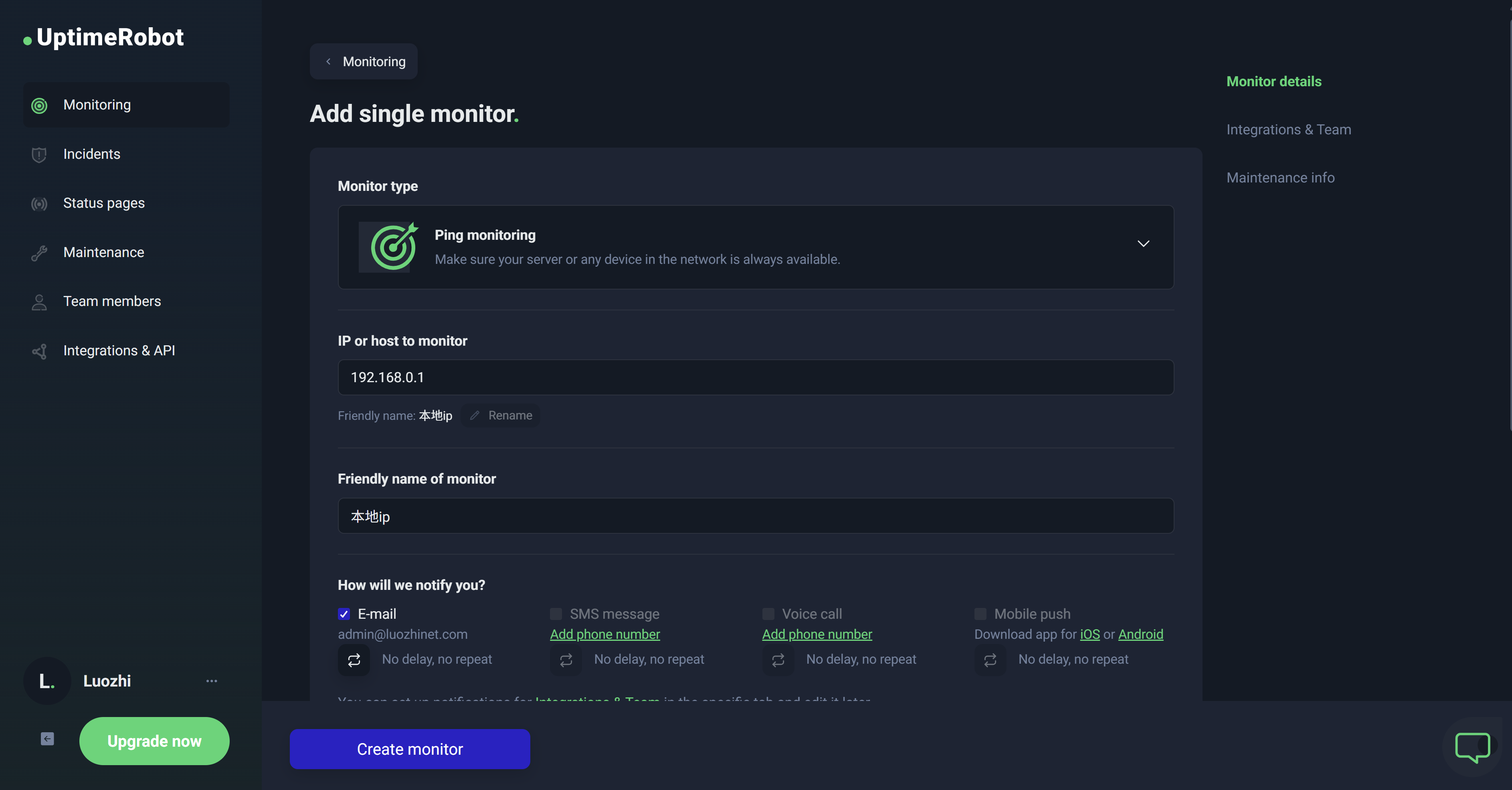1512x790 pixels.
Task: Click the Maintenance wrench icon
Action: click(x=39, y=253)
